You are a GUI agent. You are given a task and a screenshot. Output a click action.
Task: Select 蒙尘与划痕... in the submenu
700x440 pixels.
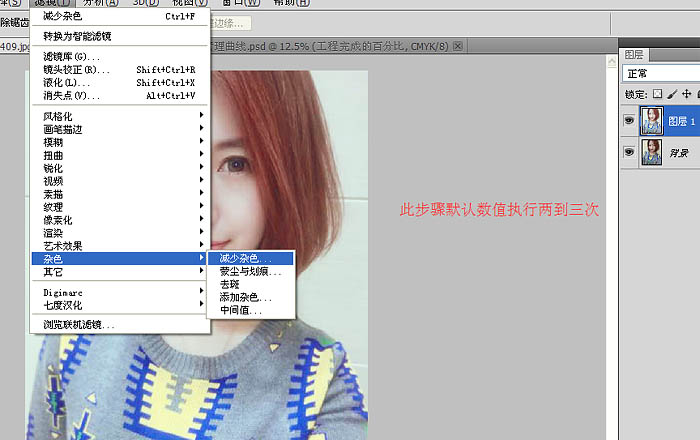coord(250,271)
